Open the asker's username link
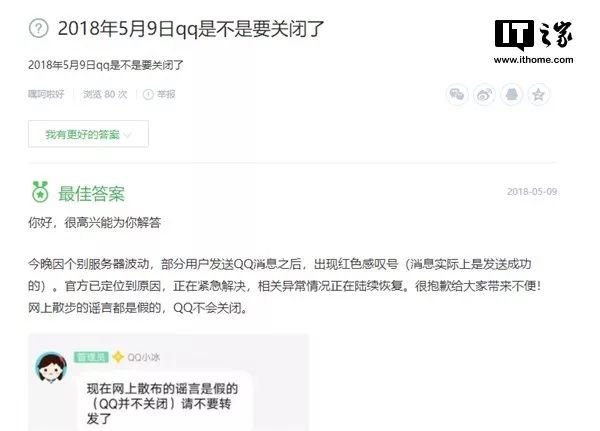This screenshot has width=600, height=431. pos(46,94)
